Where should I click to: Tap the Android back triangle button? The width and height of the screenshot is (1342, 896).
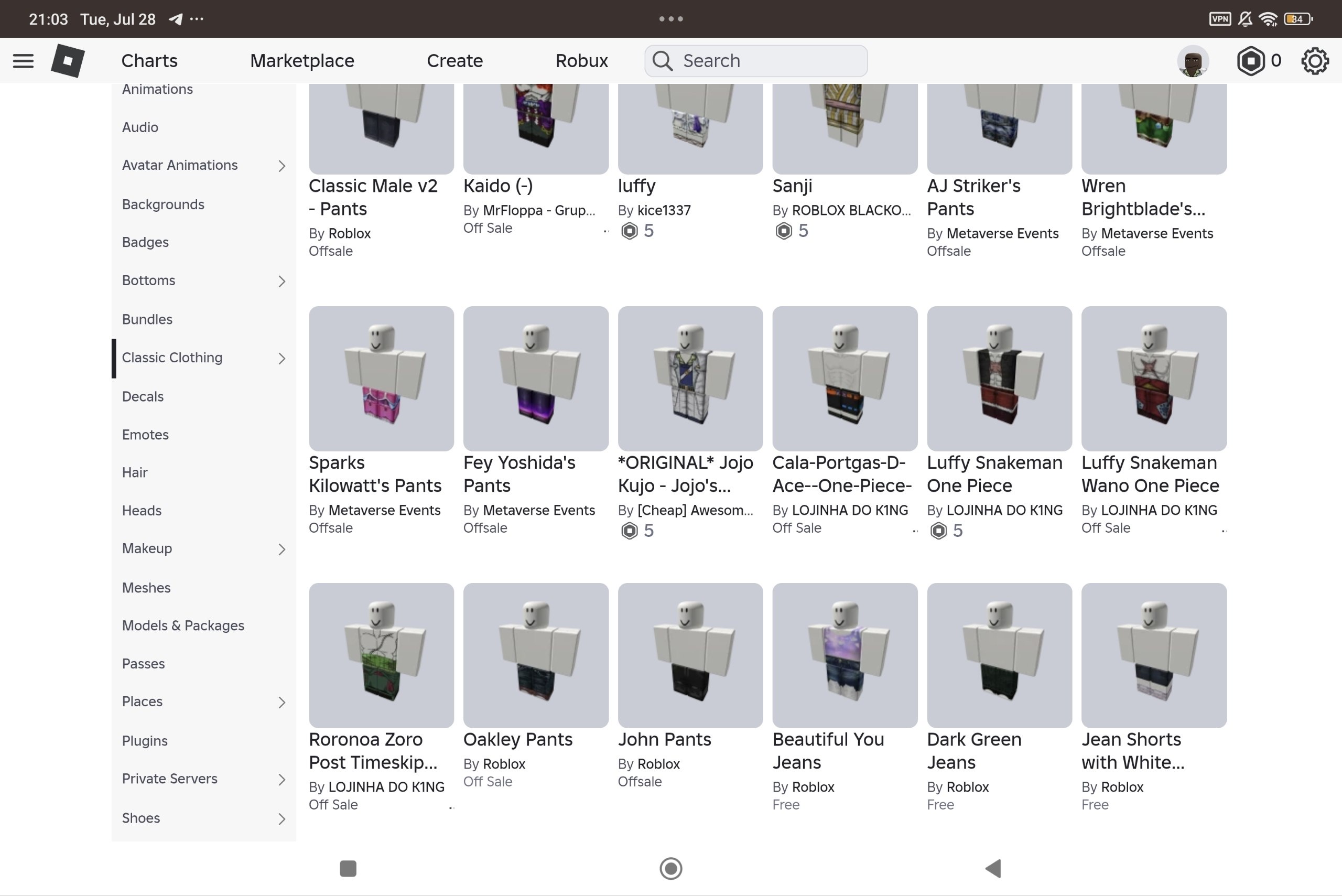tap(993, 868)
